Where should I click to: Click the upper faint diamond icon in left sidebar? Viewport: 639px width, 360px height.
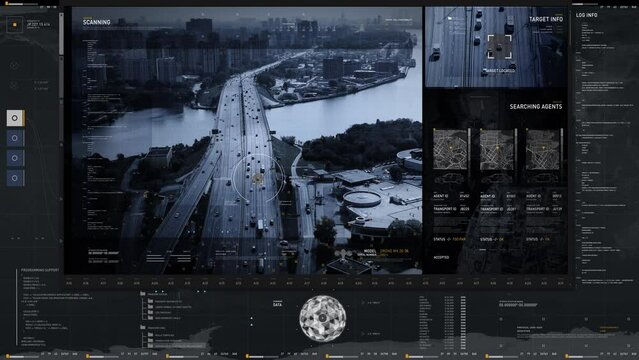coord(14,65)
